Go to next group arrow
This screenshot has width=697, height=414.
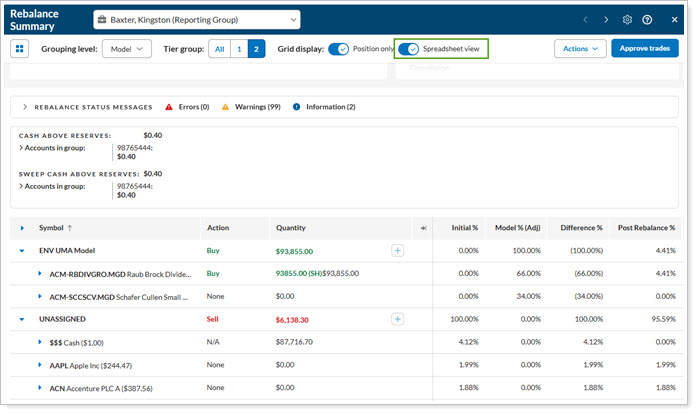606,20
